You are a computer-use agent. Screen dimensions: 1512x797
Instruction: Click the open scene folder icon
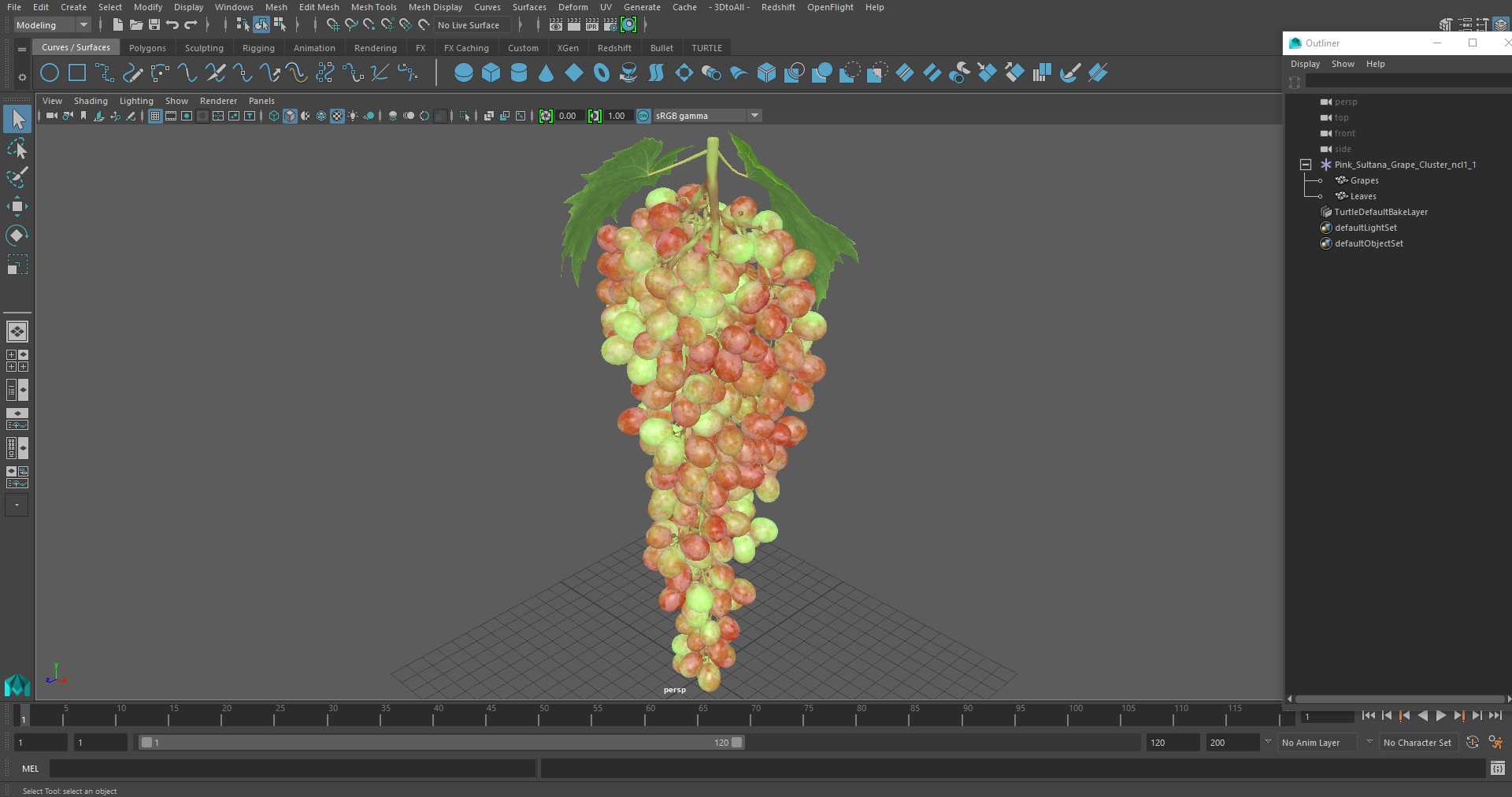[x=136, y=25]
